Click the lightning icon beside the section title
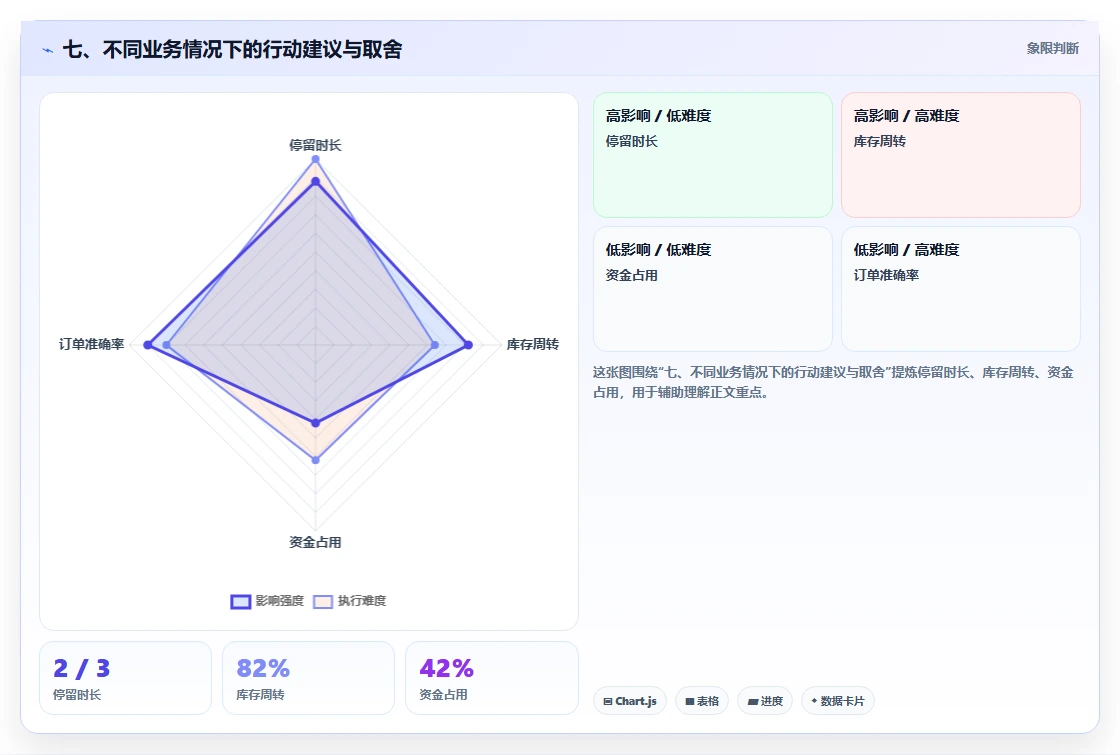The height and width of the screenshot is (755, 1120). click(x=48, y=50)
